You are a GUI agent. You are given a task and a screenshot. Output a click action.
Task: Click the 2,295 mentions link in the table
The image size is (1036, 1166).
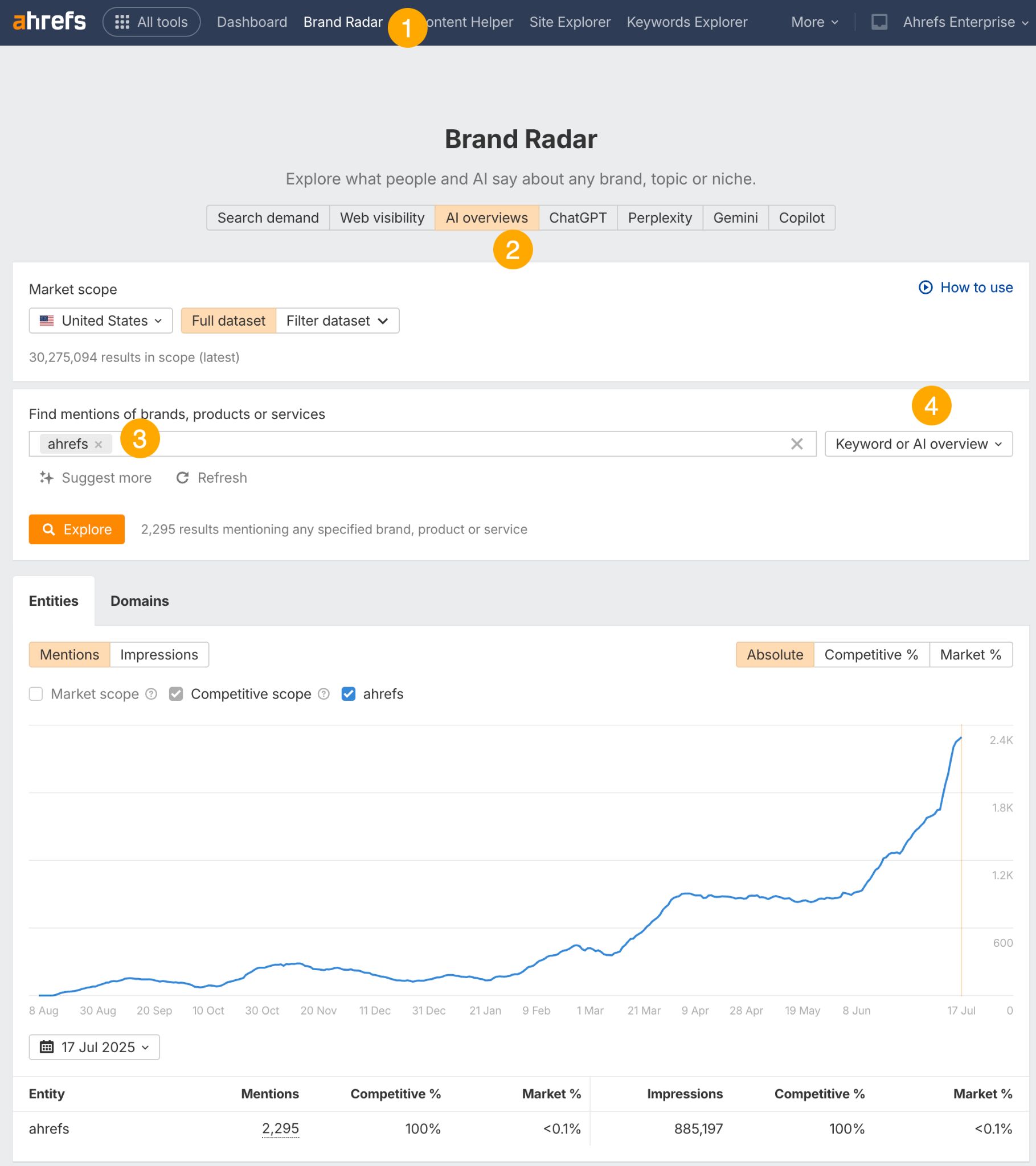[281, 1128]
